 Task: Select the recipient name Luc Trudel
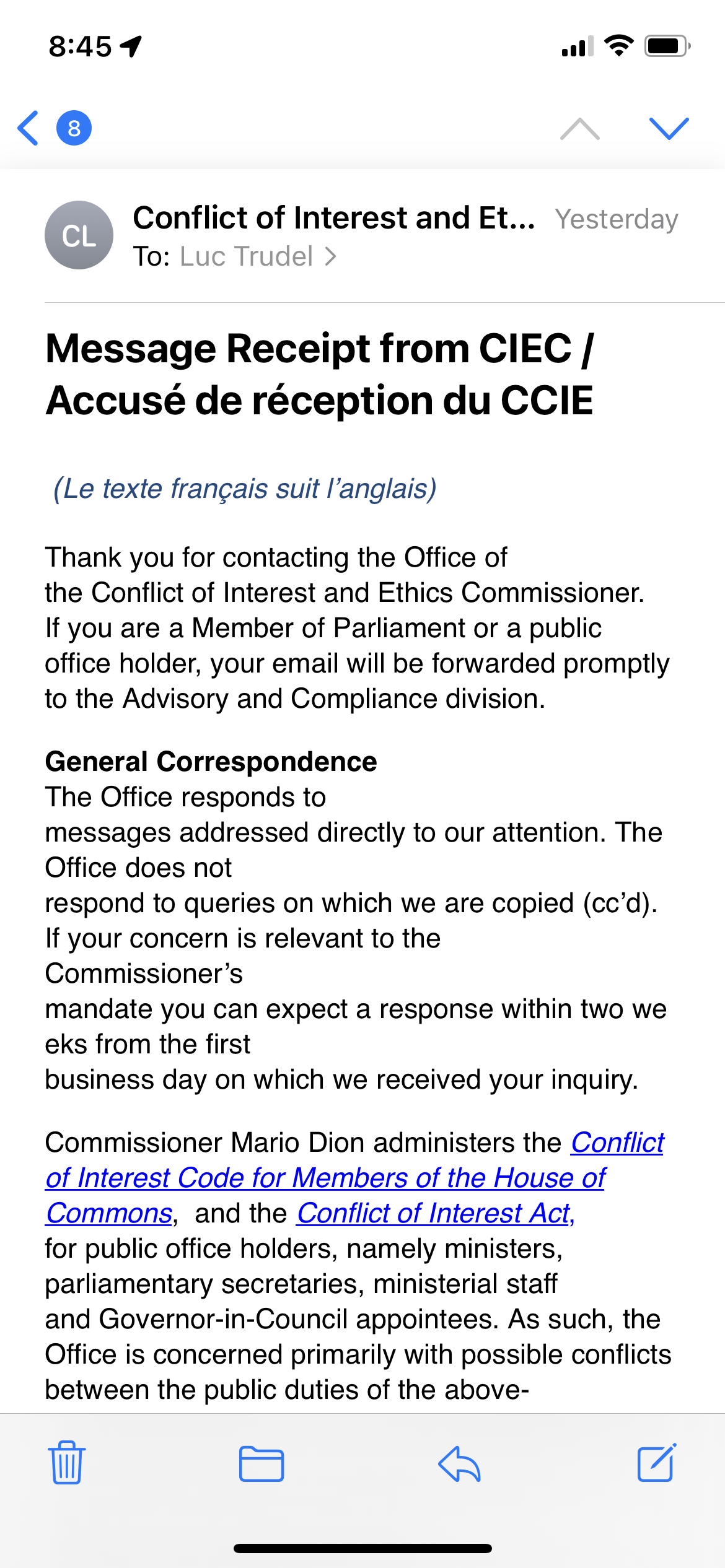(247, 256)
